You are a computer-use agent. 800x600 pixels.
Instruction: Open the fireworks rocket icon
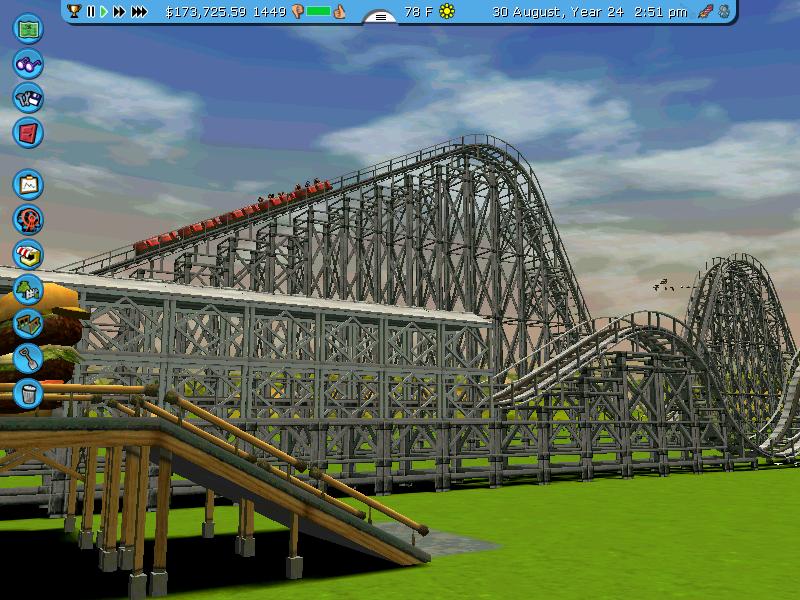pos(706,11)
